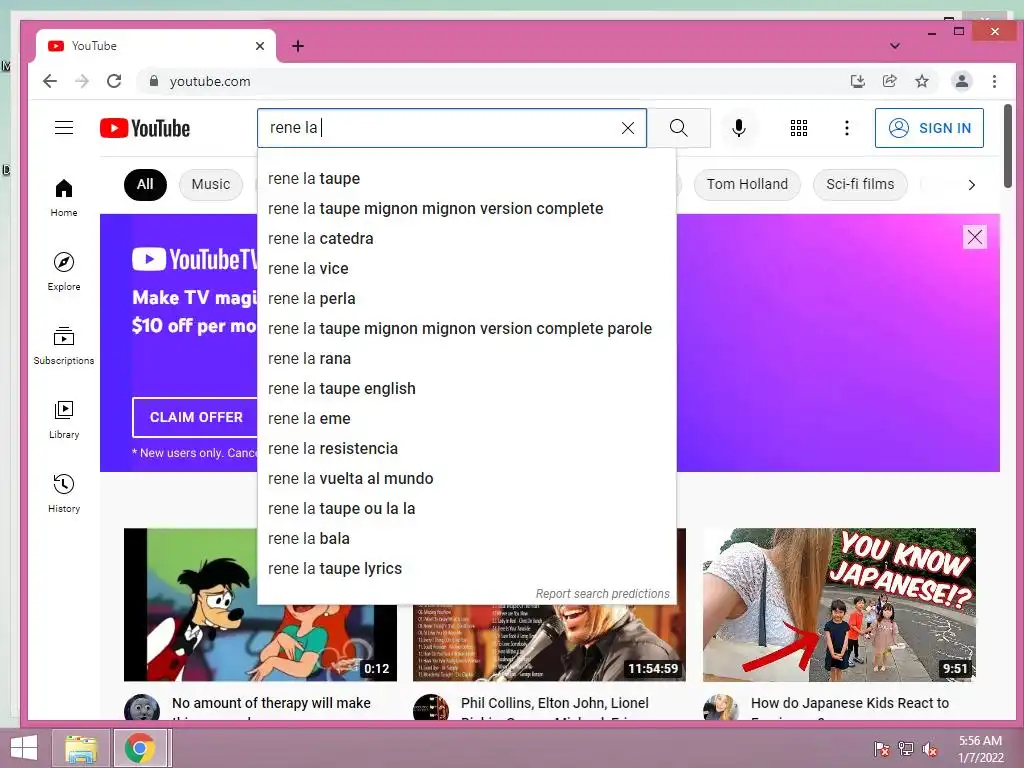
Task: Open History in the sidebar
Action: (x=64, y=494)
